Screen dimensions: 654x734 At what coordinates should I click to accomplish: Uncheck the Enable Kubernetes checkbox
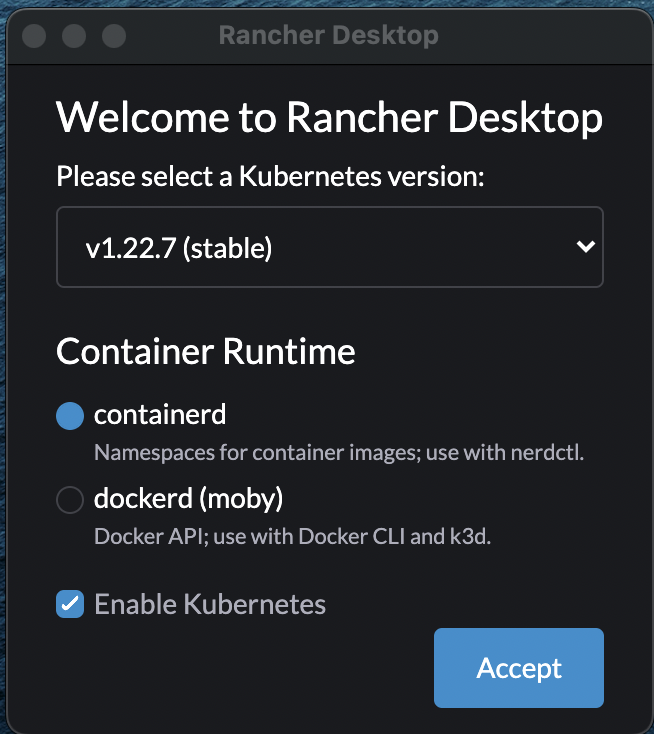coord(70,604)
